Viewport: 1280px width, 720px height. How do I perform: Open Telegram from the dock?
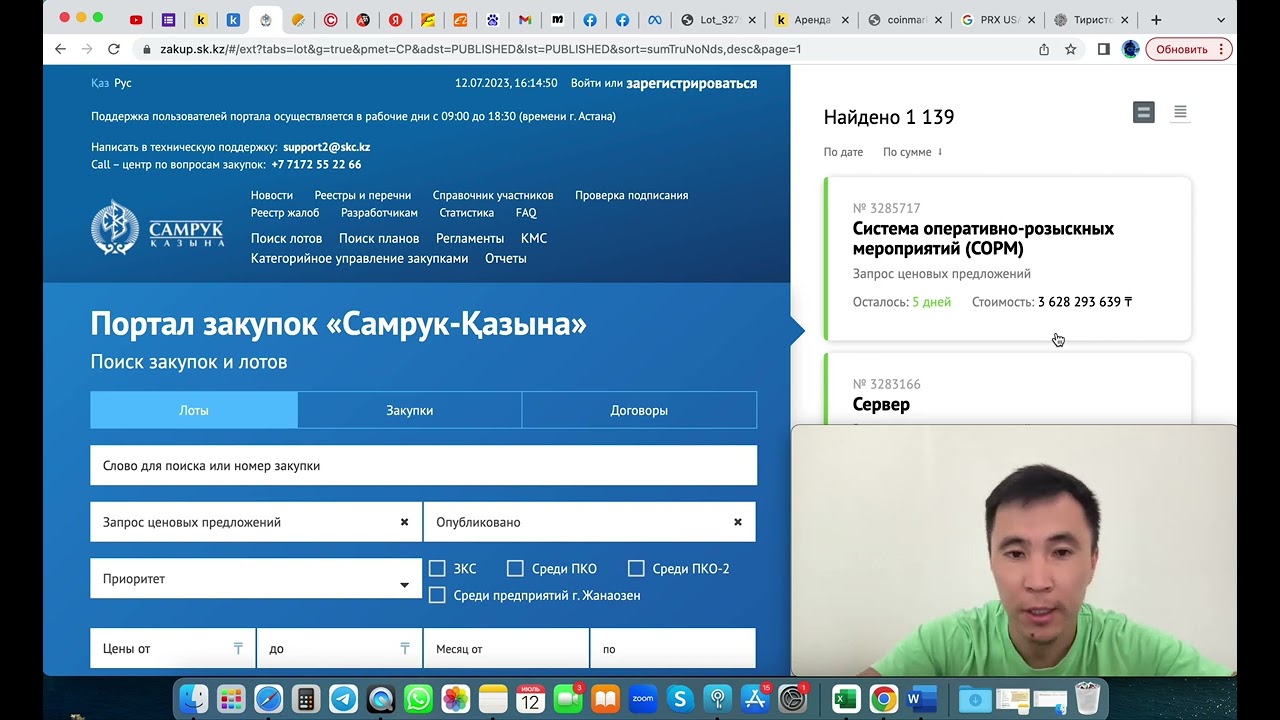click(343, 699)
